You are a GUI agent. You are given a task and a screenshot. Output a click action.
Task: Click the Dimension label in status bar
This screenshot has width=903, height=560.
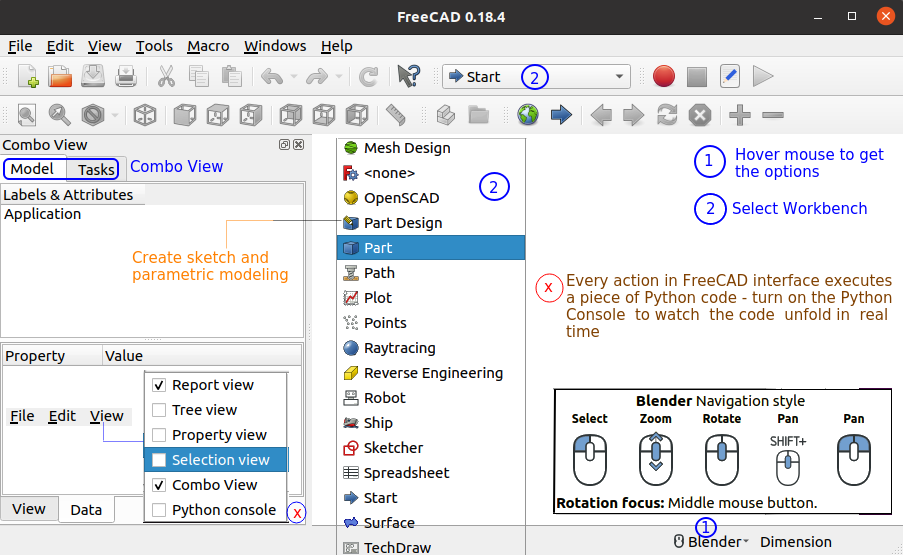pyautogui.click(x=795, y=542)
